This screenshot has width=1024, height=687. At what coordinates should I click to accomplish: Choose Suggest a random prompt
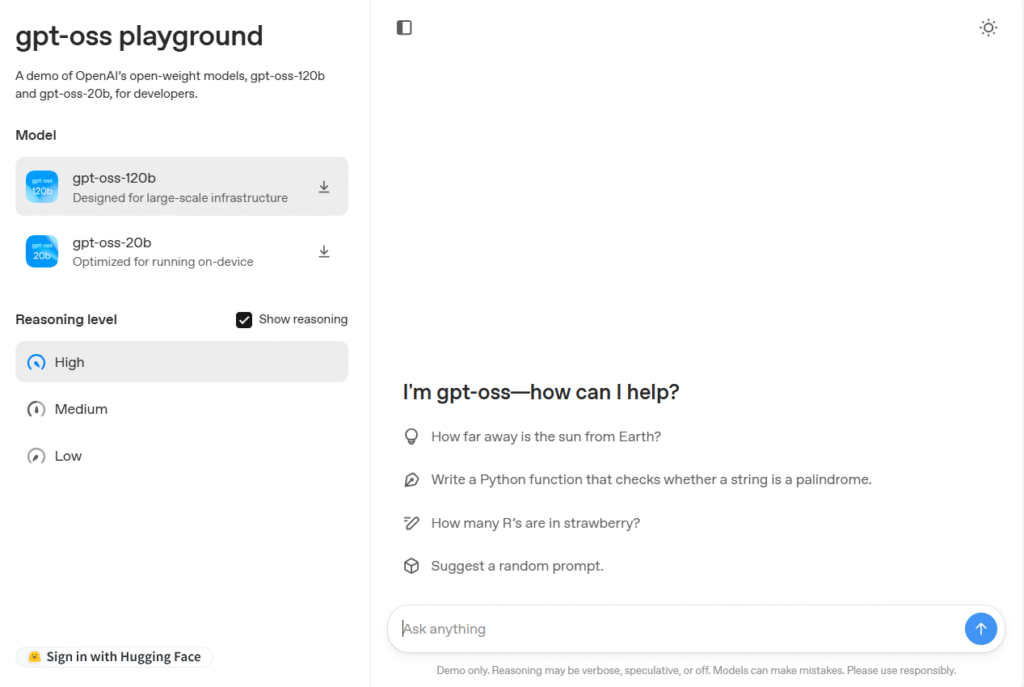pyautogui.click(x=517, y=566)
